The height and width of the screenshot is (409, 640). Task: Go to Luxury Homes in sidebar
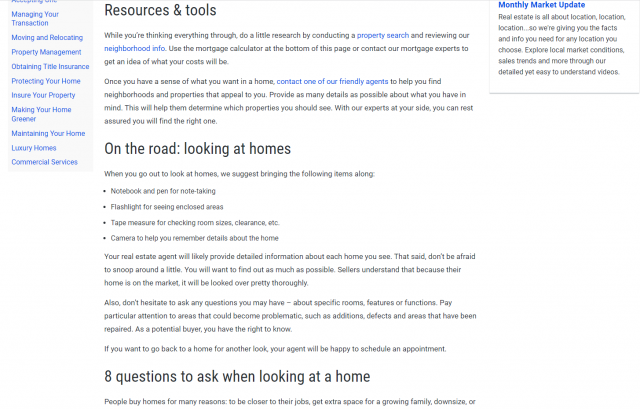pos(34,148)
